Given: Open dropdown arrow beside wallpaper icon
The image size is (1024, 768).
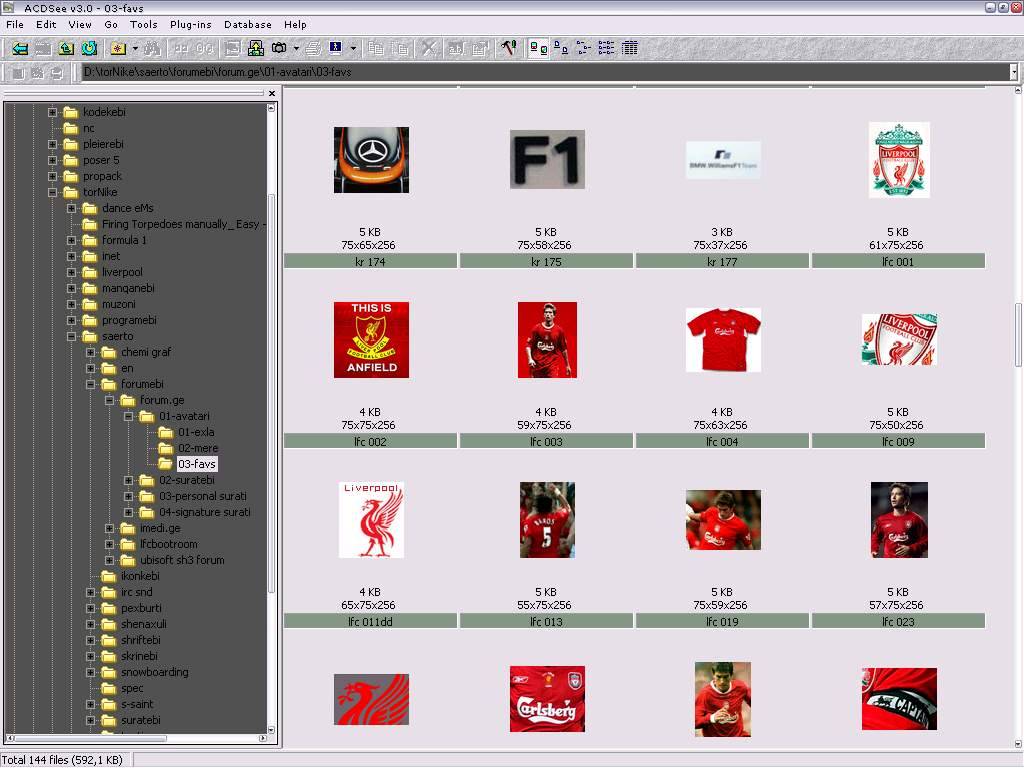Looking at the screenshot, I should 353,48.
